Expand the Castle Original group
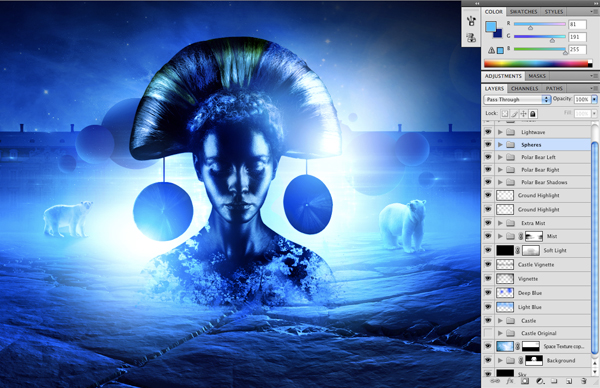Image resolution: width=600 pixels, height=388 pixels. pyautogui.click(x=500, y=333)
